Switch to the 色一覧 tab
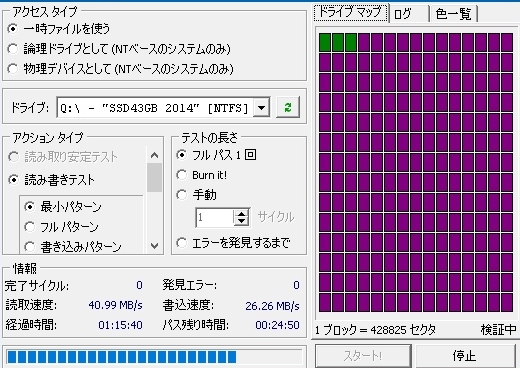 tap(454, 14)
